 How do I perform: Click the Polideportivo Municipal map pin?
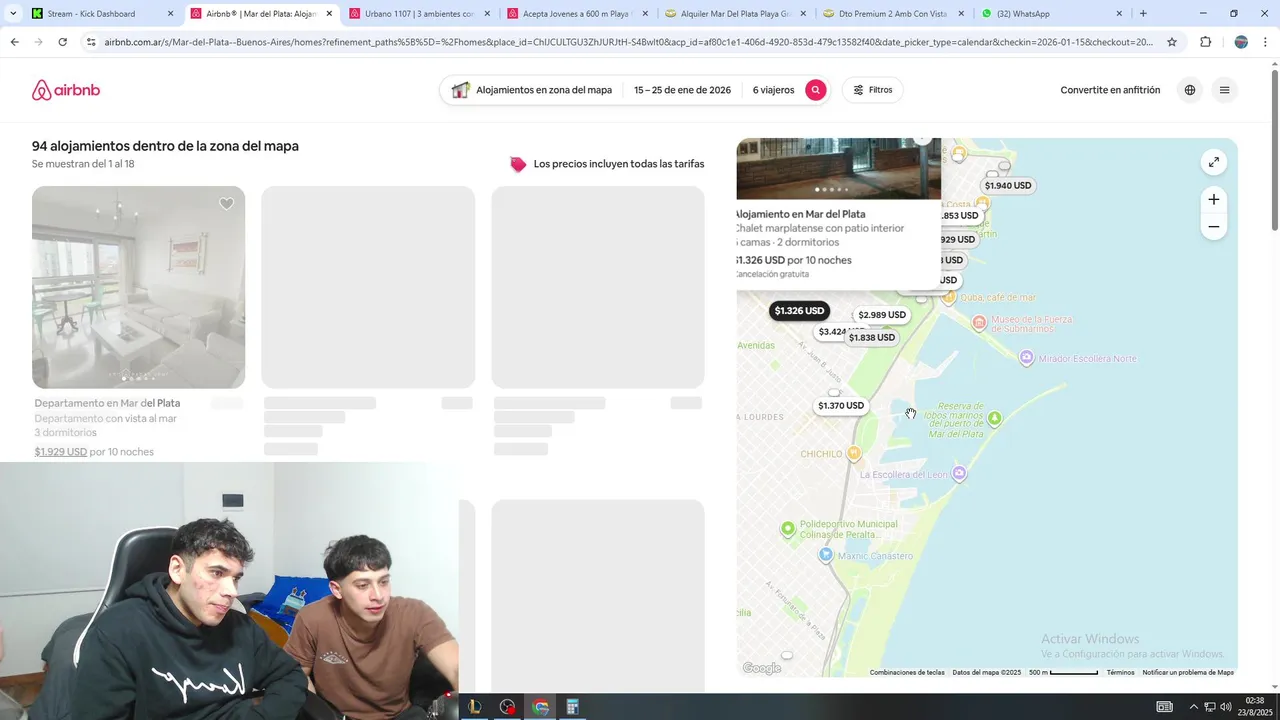pos(788,528)
